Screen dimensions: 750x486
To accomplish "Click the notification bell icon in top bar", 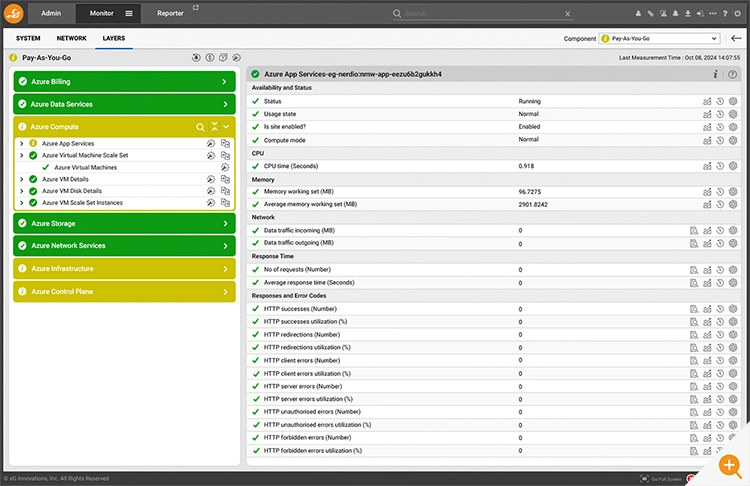I will pyautogui.click(x=675, y=14).
